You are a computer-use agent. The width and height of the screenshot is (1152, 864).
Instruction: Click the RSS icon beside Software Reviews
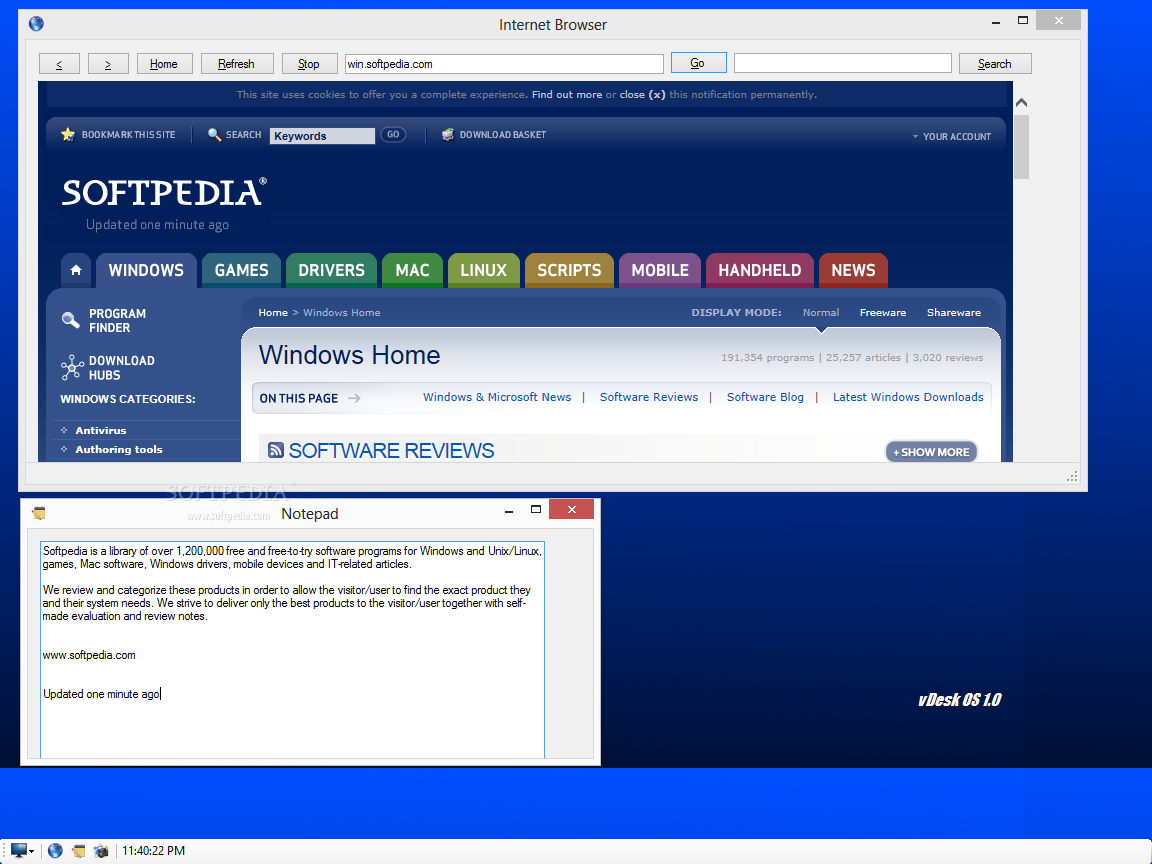click(276, 450)
